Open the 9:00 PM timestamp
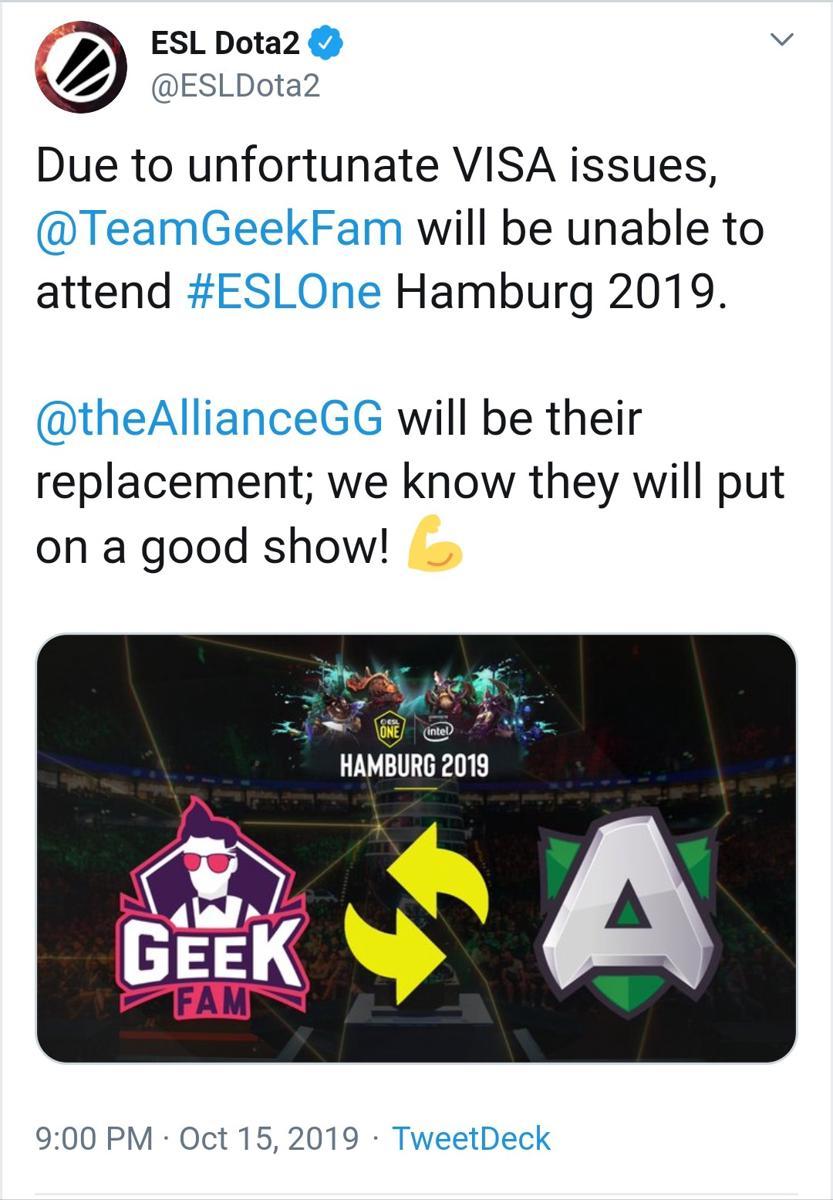The image size is (833, 1200). (x=94, y=1138)
